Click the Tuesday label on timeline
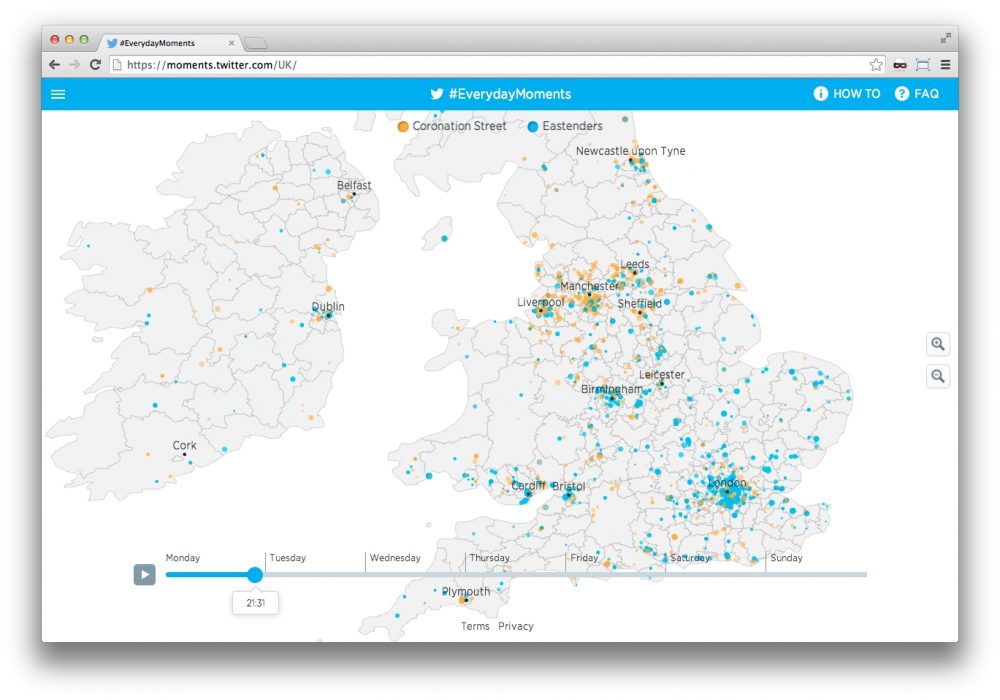The image size is (1000, 700). click(x=288, y=558)
